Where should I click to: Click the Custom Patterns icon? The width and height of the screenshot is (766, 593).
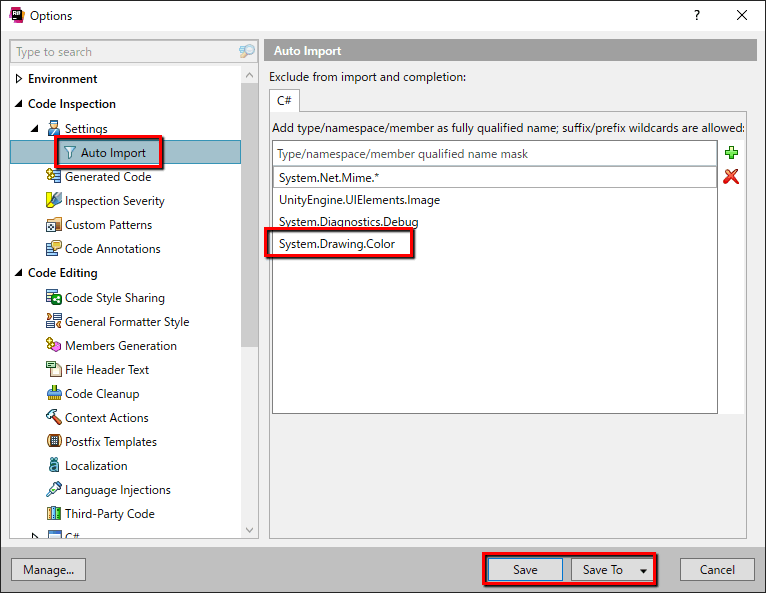pyautogui.click(x=53, y=224)
